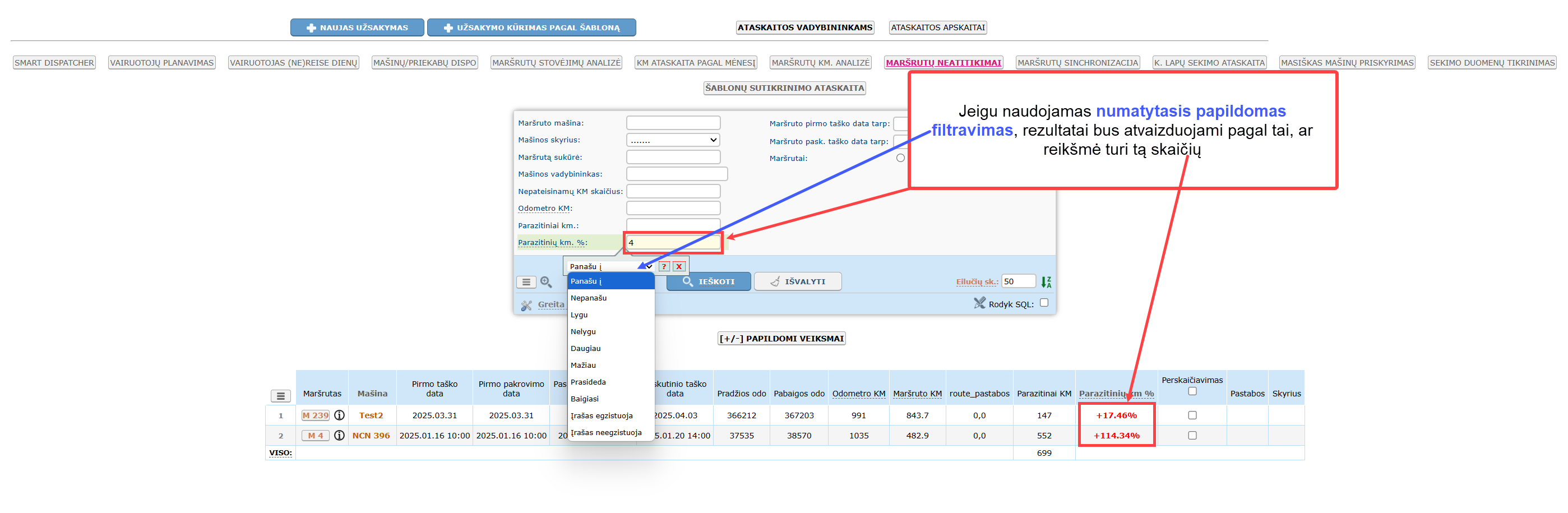This screenshot has width=1568, height=513.
Task: Open the filter list menu icon
Action: (526, 283)
